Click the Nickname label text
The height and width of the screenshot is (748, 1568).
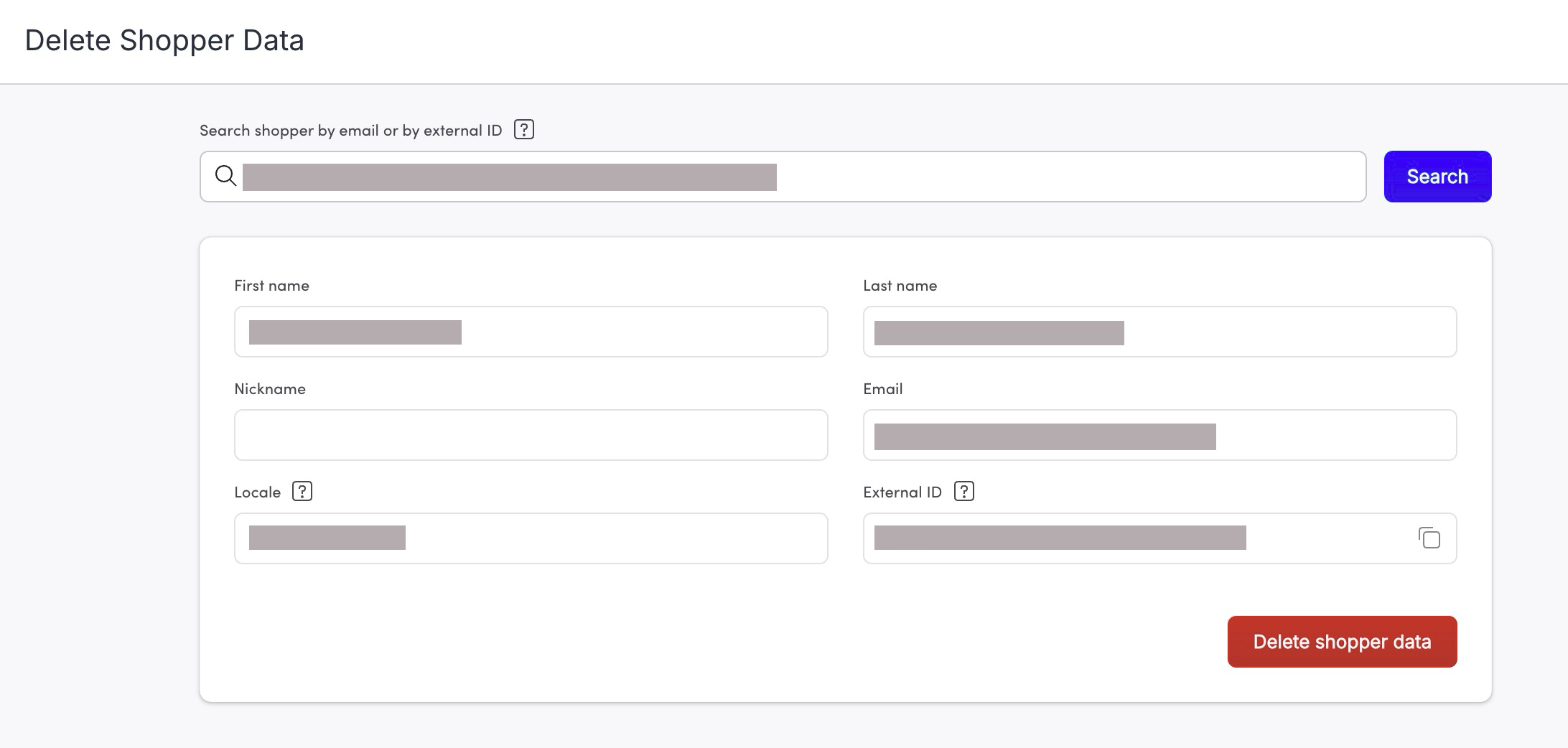pos(270,389)
